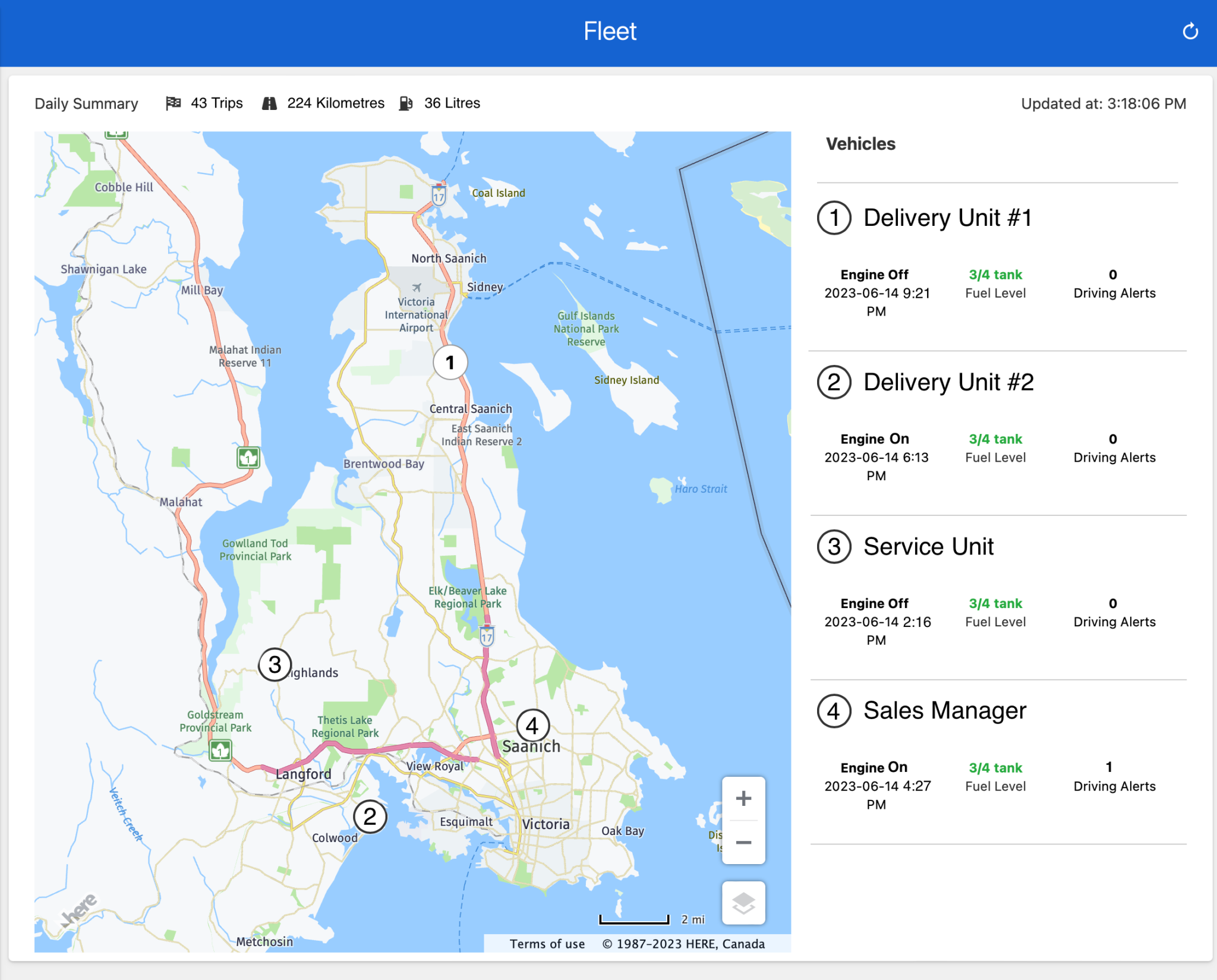Viewport: 1217px width, 980px height.
Task: Click the Trans-Canada Highway 1 shield near Malahat
Action: (x=248, y=458)
